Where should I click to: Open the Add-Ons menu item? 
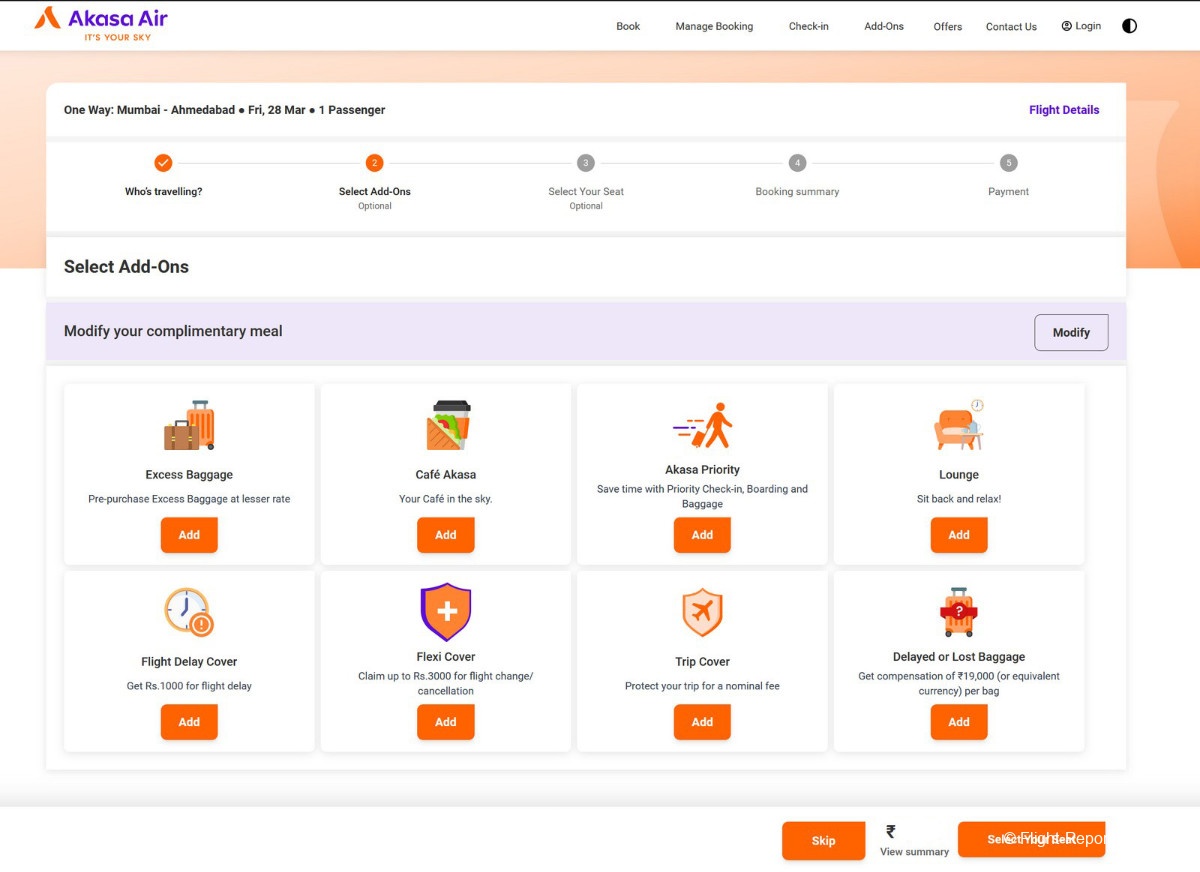(x=884, y=26)
